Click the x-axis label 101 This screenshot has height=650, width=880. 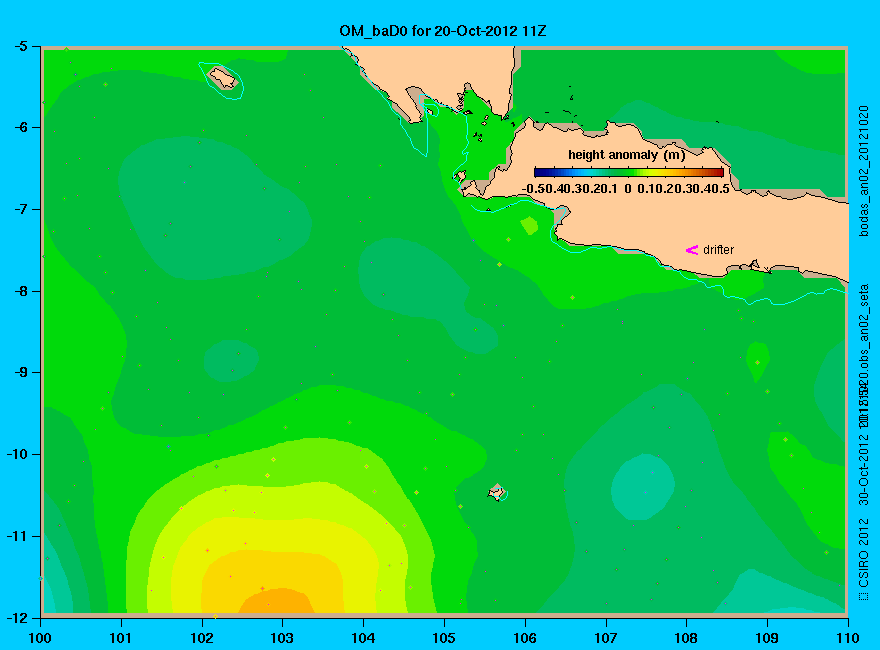click(121, 638)
